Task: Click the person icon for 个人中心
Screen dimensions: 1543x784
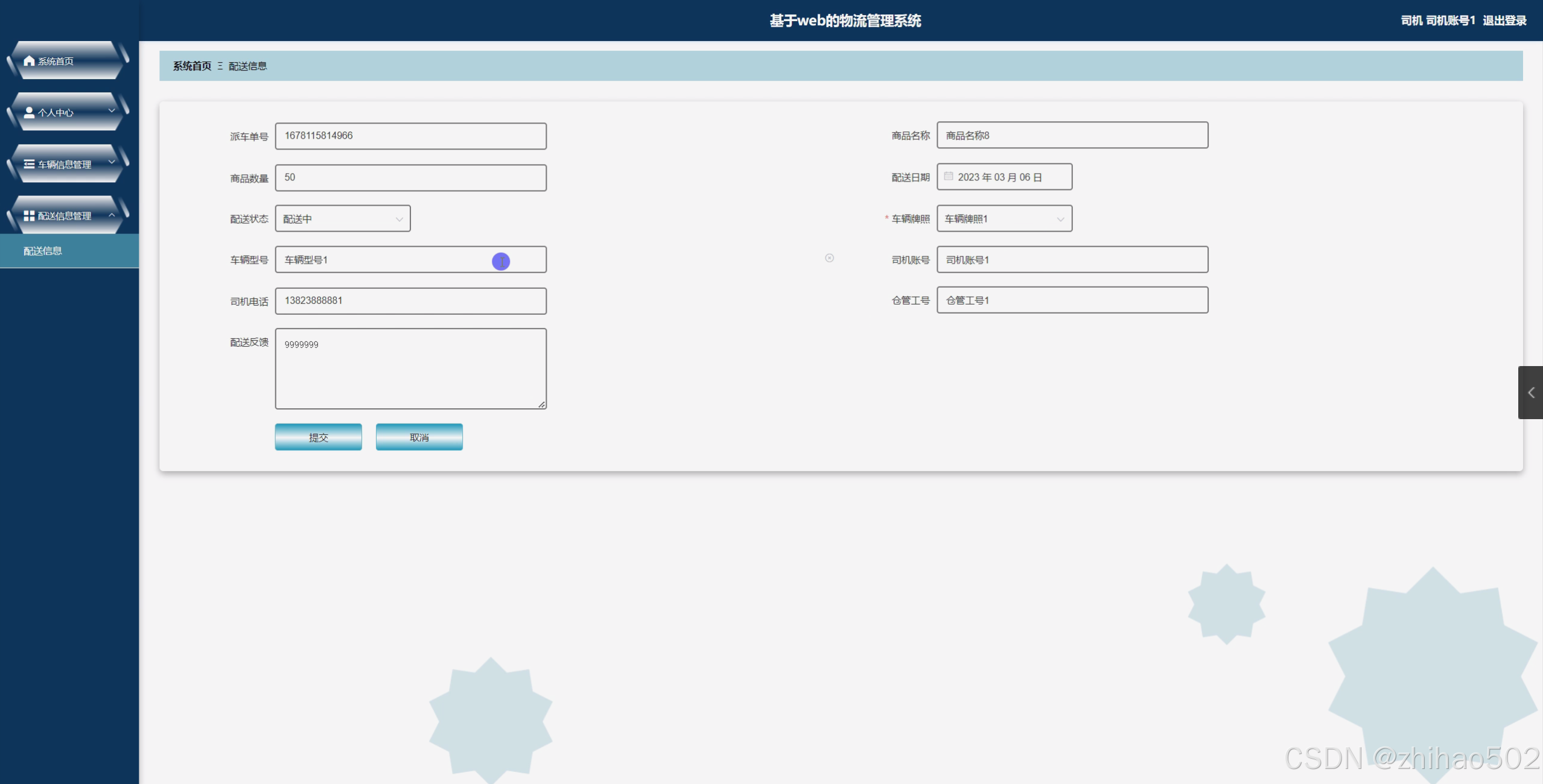Action: click(29, 113)
